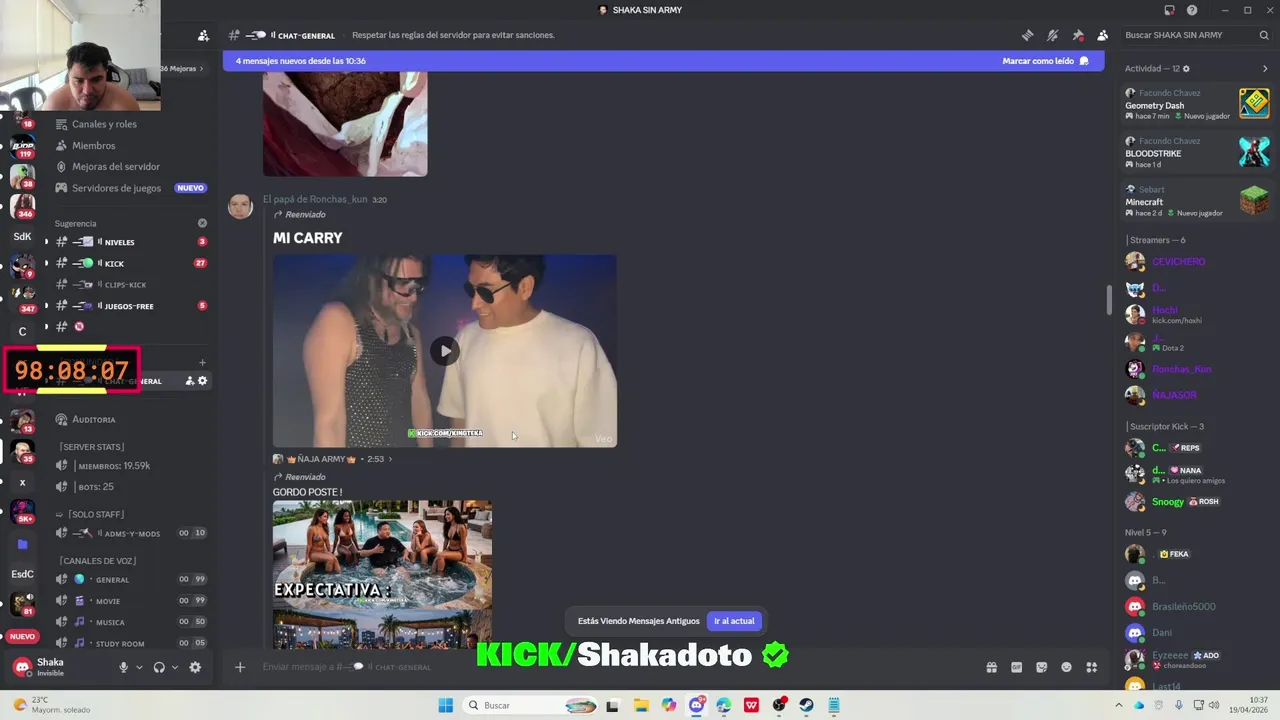Screen dimensions: 1280x720
Task: Collapse CANALES DE VOZ category
Action: pos(96,561)
